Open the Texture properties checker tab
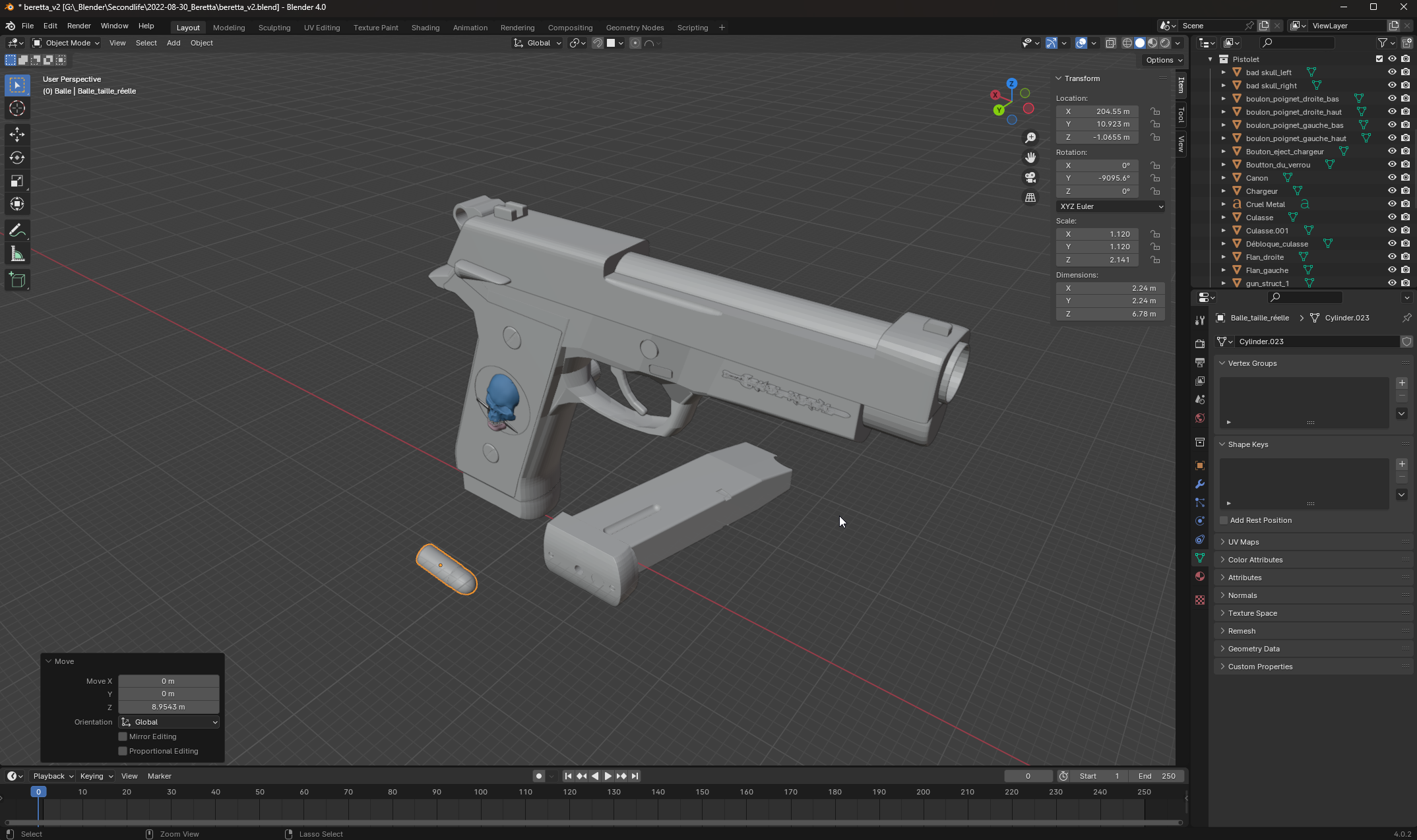 [1200, 600]
